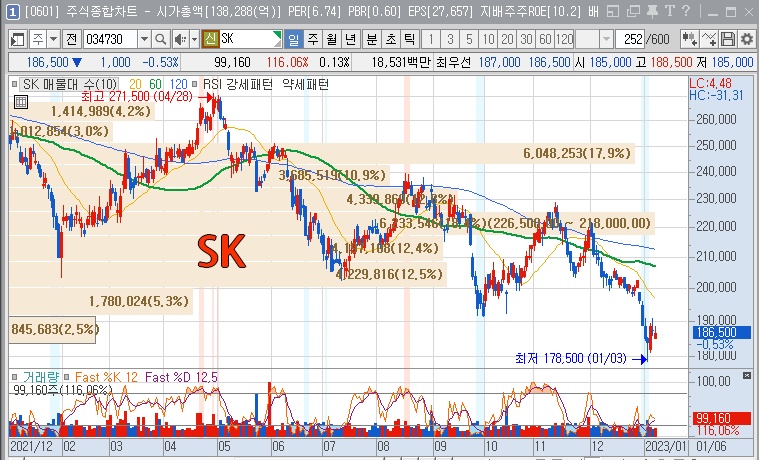Expand the speaker options dropdown

(194, 39)
